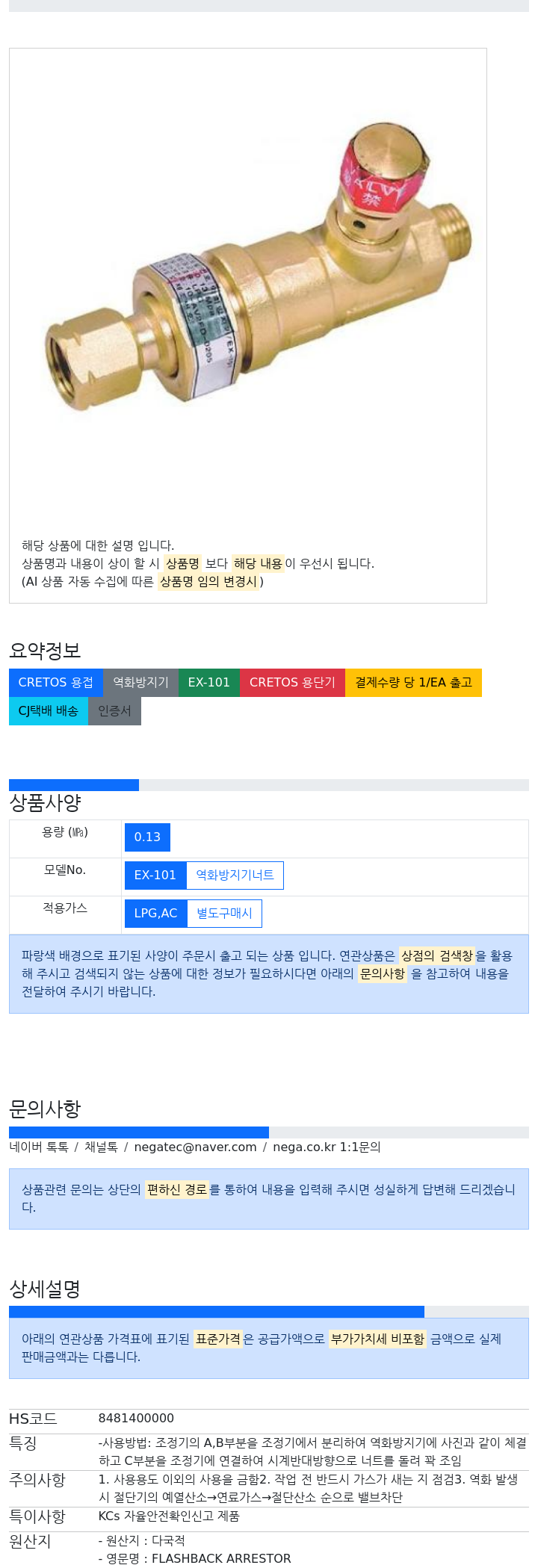Select the CRETOS 용접 tag
The image size is (538, 1568).
(56, 683)
